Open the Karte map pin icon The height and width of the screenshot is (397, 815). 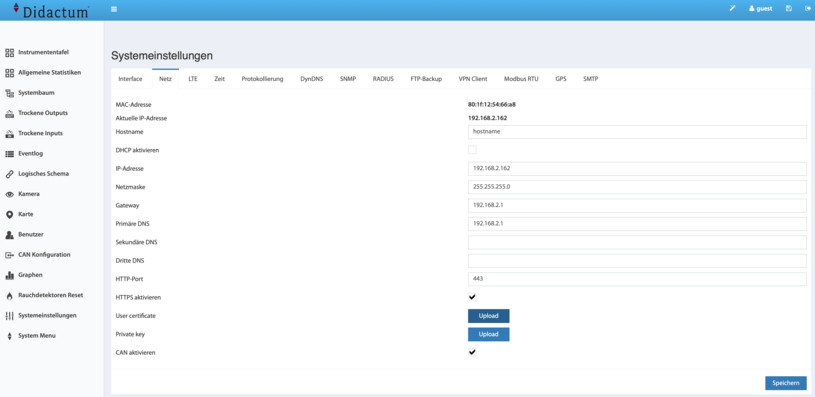click(x=9, y=215)
